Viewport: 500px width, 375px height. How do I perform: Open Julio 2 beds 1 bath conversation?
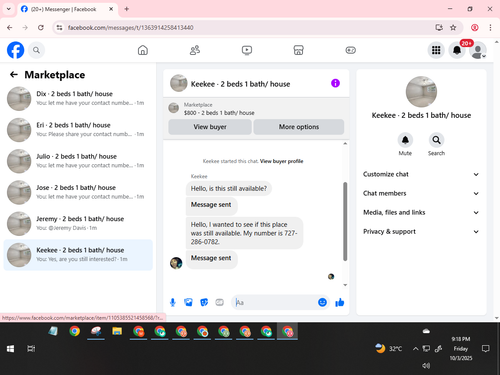(78, 161)
